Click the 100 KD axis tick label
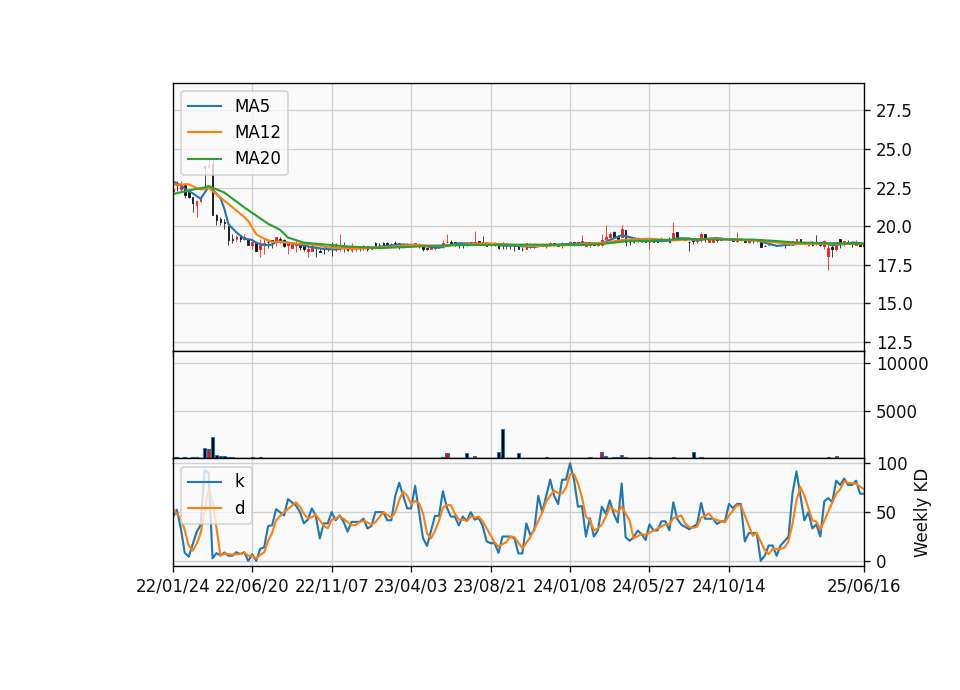 coord(892,464)
